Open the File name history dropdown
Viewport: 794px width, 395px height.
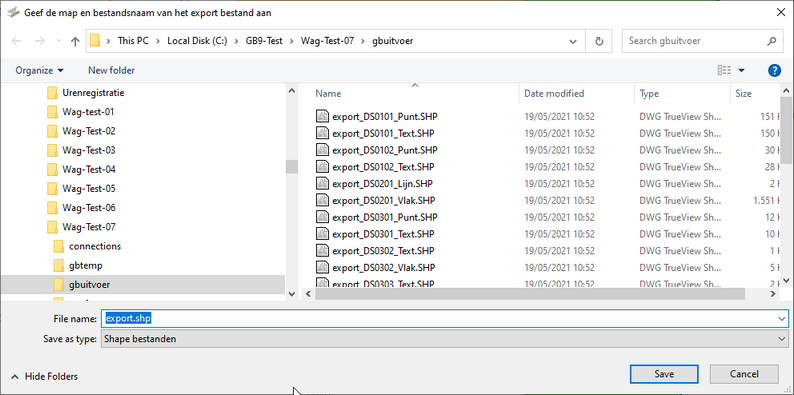pyautogui.click(x=783, y=319)
